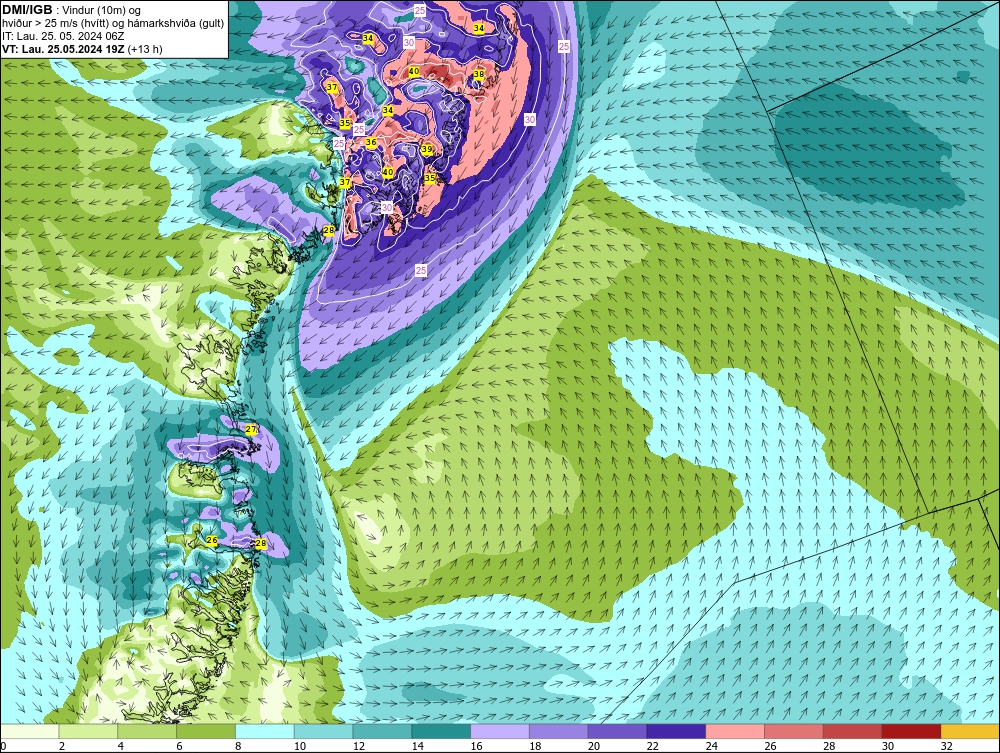Screen dimensions: 1000x753
Task: Select the dark teal swatch between 14 and 16
Action: click(441, 731)
